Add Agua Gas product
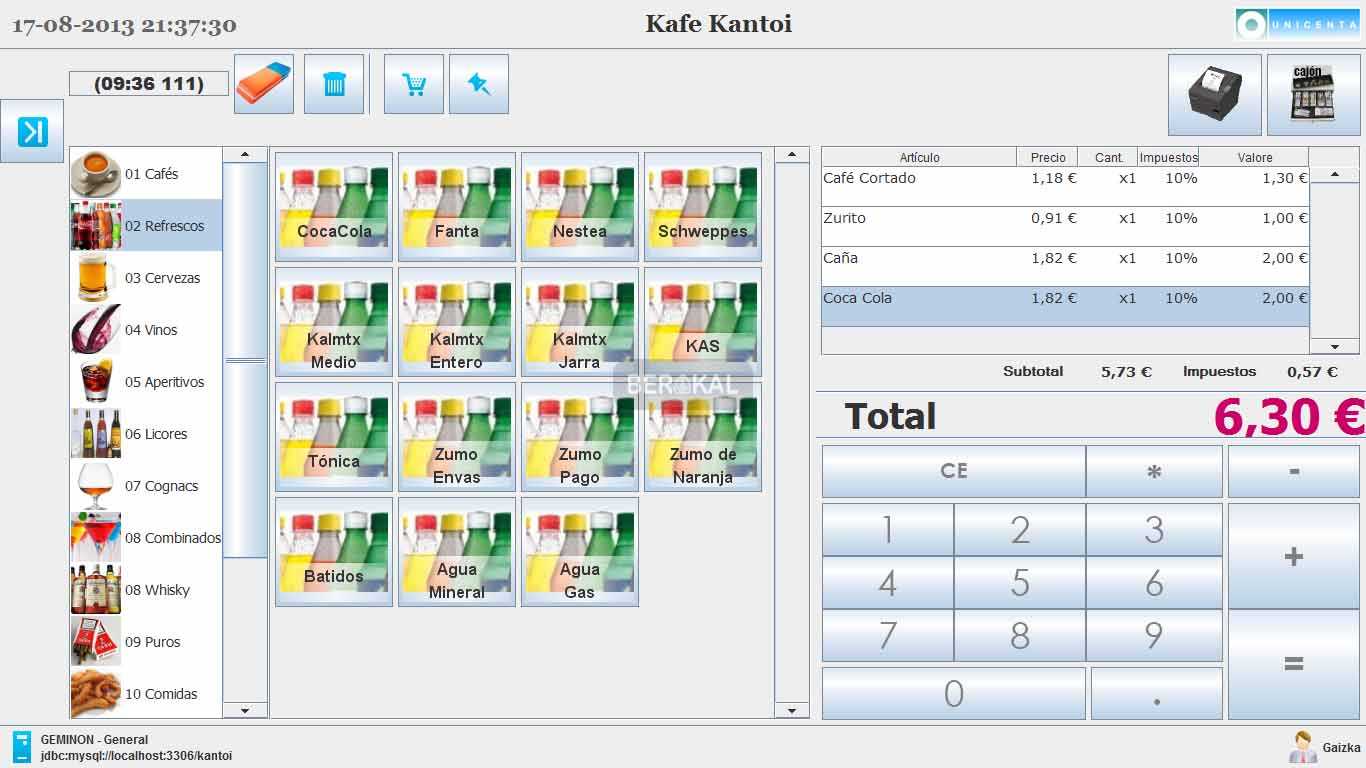Image resolution: width=1366 pixels, height=768 pixels. point(580,552)
